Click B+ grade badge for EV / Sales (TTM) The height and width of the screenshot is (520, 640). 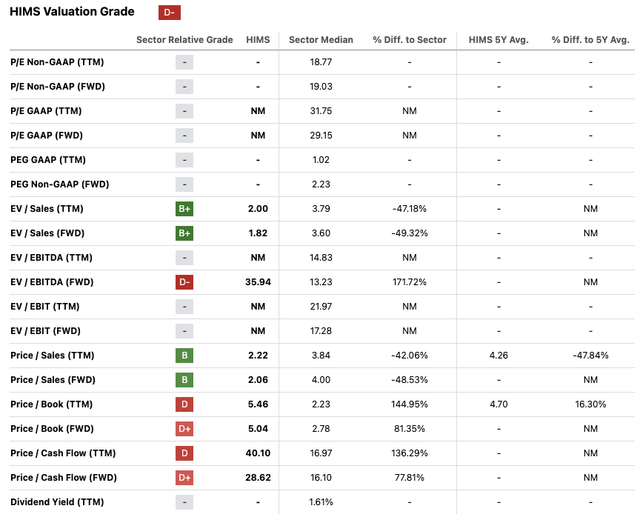coord(184,209)
